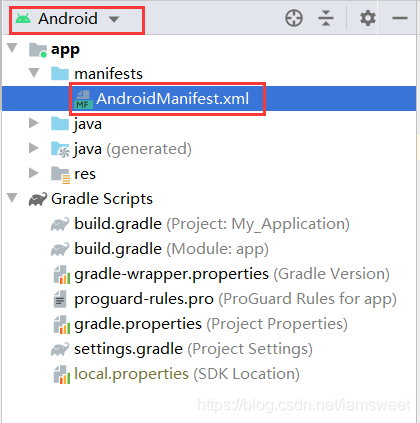The width and height of the screenshot is (420, 423).
Task: Click the java (generated) folder icon
Action: pyautogui.click(x=60, y=149)
